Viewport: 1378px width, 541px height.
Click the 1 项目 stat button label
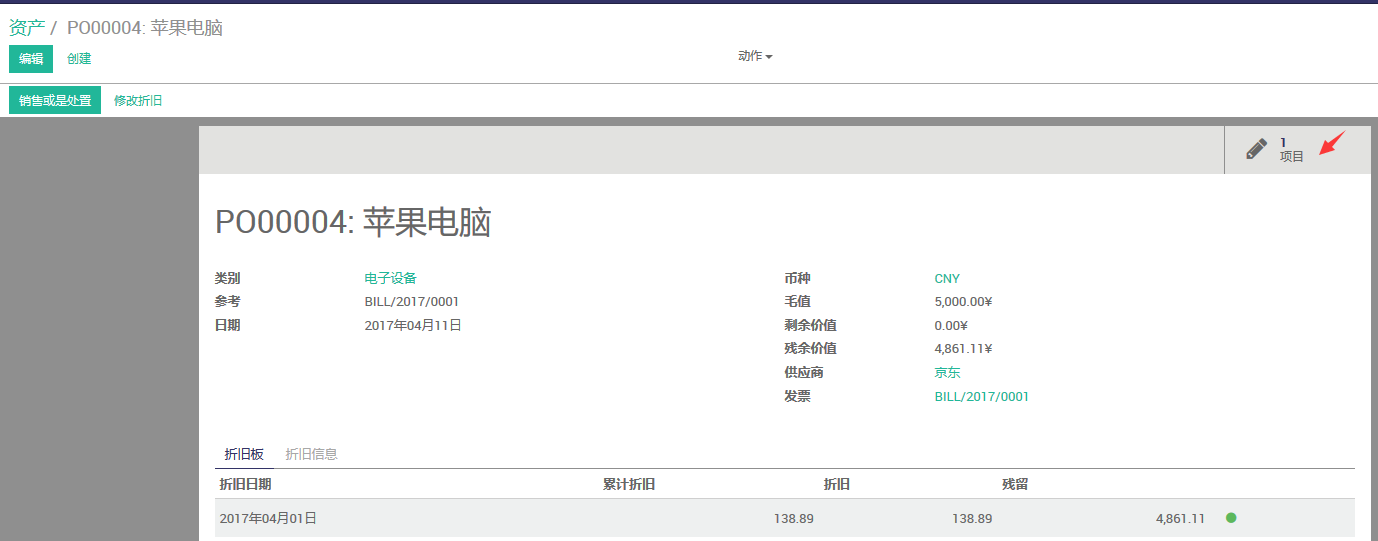[x=1292, y=150]
